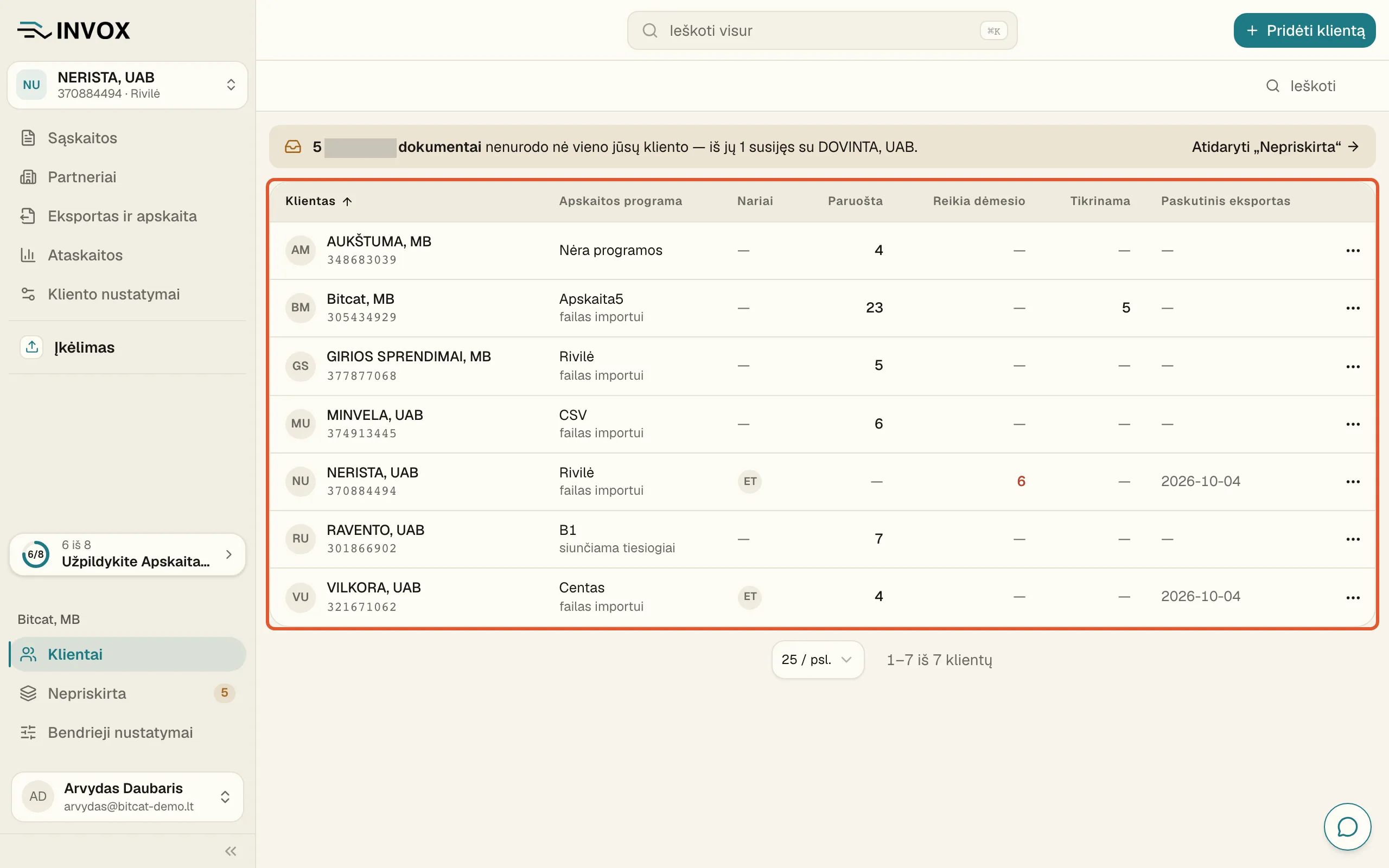Sort by Reikia dėmesio column
The image size is (1389, 868).
coord(979,201)
